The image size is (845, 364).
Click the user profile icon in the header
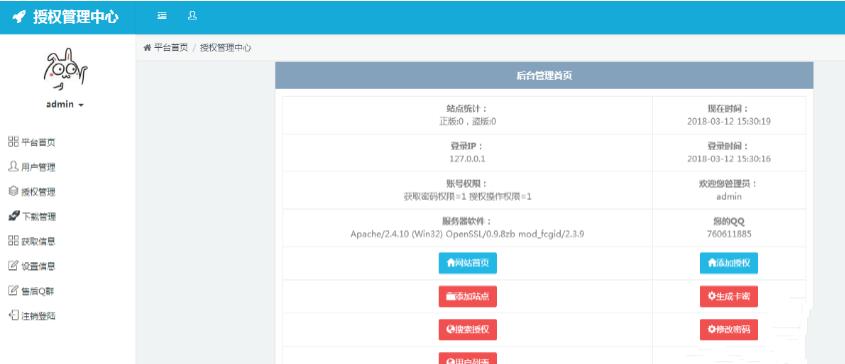tap(192, 16)
